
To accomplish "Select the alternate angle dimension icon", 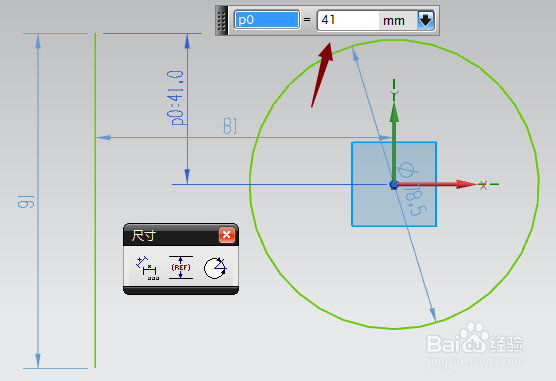I will [215, 268].
